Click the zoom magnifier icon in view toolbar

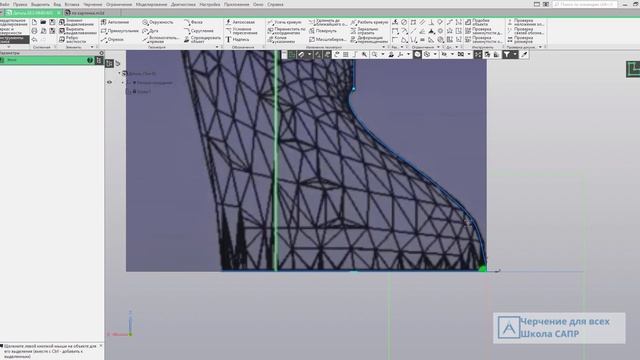point(374,54)
